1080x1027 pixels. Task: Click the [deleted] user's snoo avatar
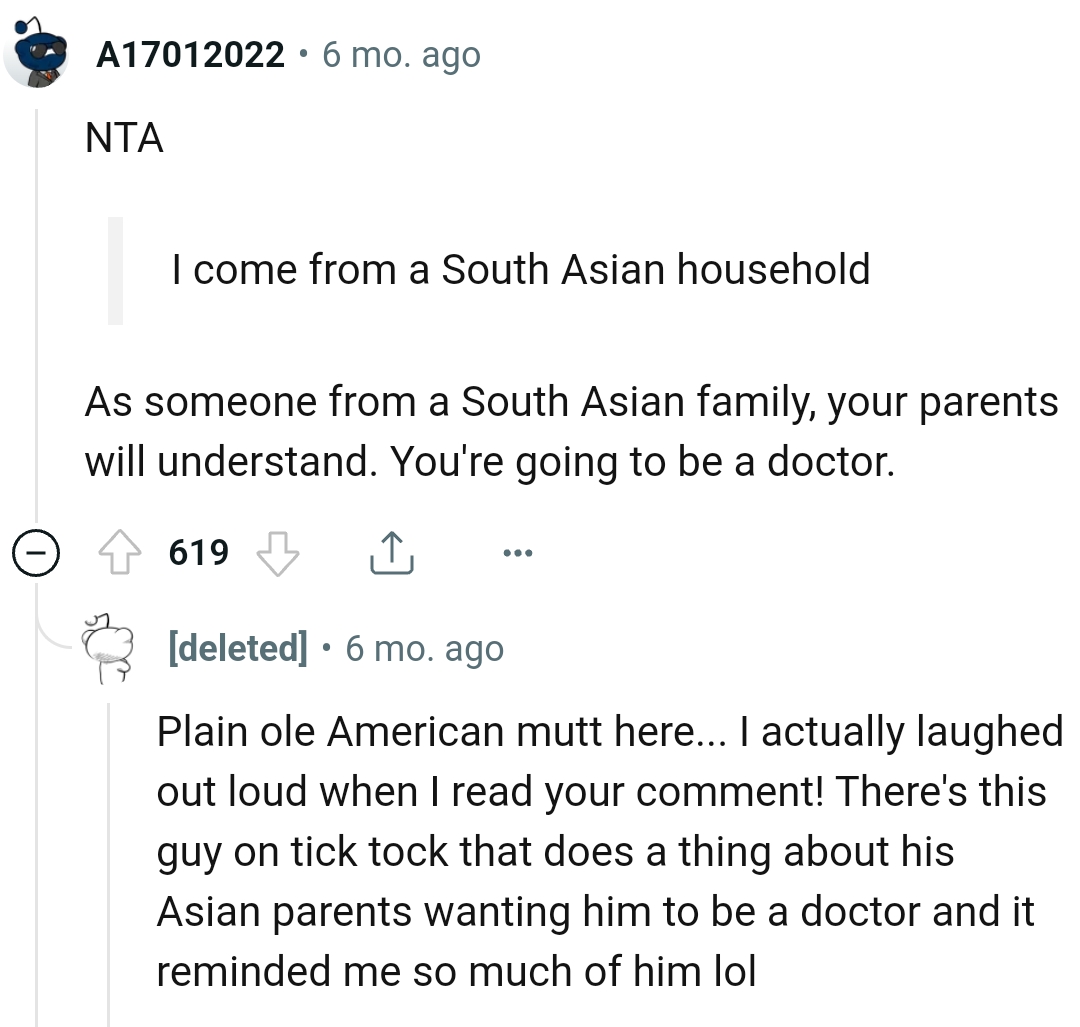pyautogui.click(x=108, y=647)
